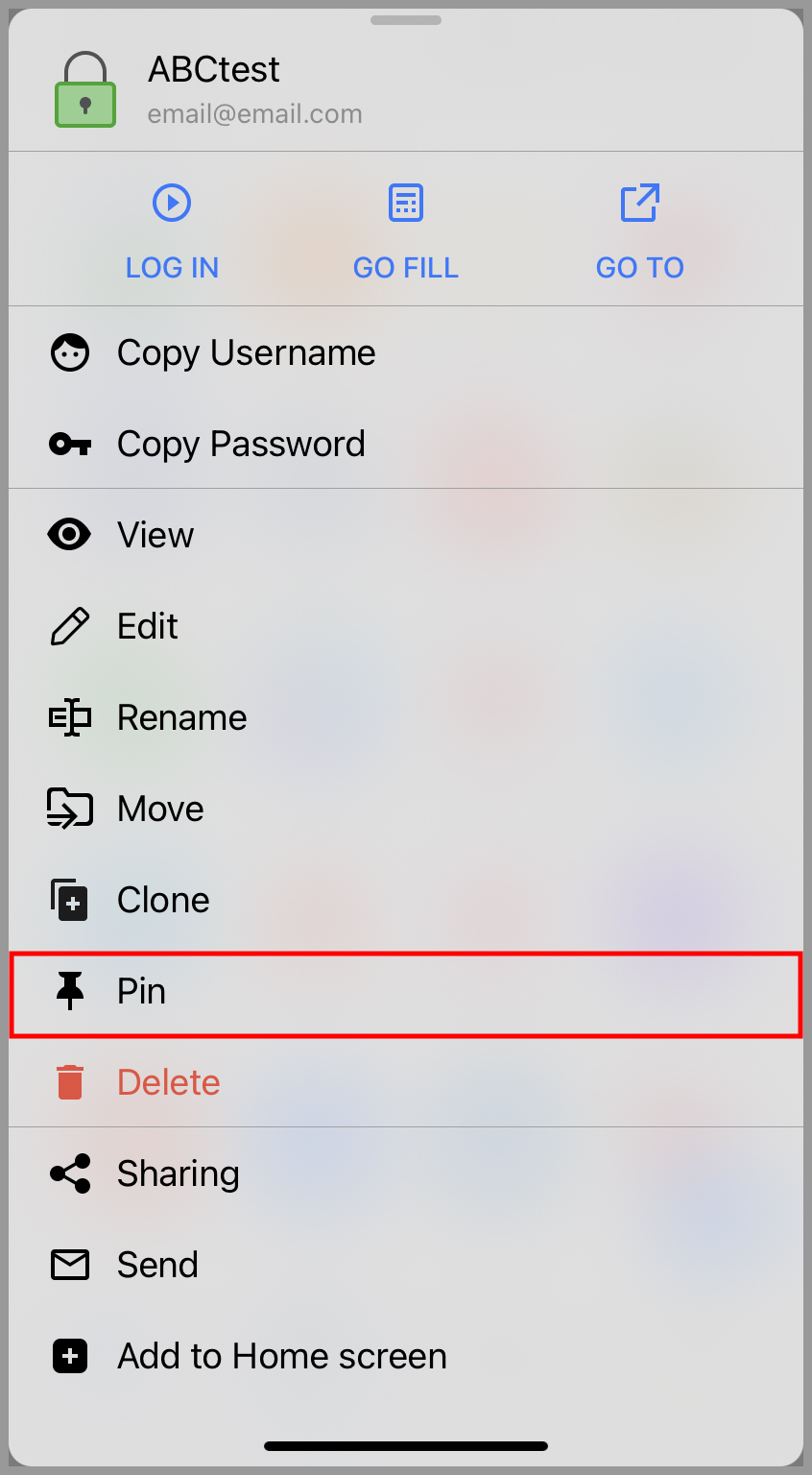812x1475 pixels.
Task: Tap the eye icon beside View
Action: (x=69, y=534)
